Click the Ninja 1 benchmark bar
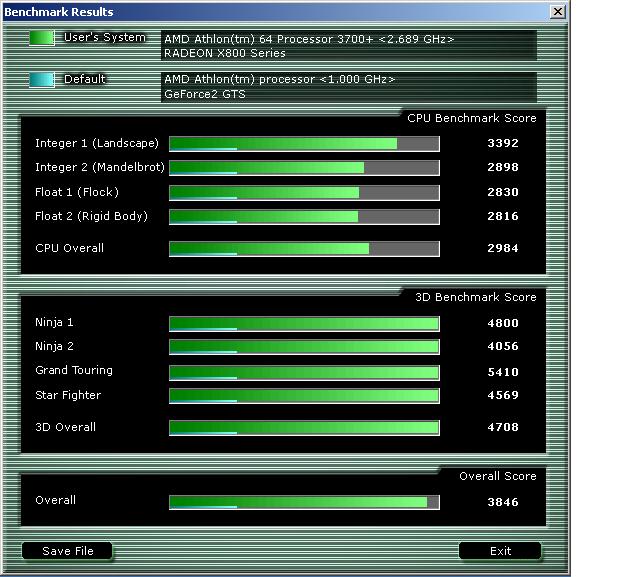Viewport: 640px width, 577px height. pos(304,323)
